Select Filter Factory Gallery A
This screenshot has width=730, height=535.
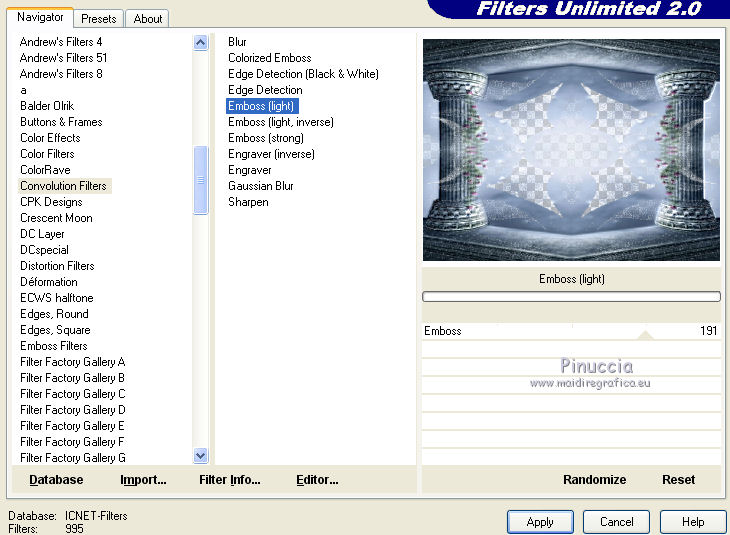73,362
